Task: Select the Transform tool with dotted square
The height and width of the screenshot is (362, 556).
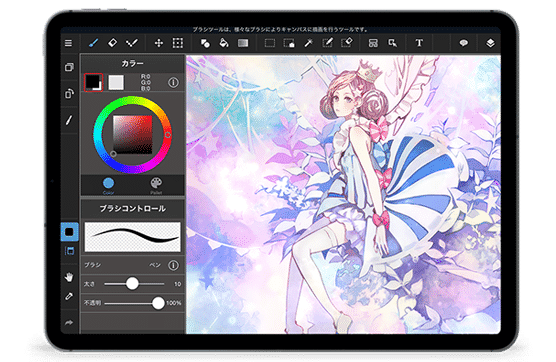Action: pos(178,43)
